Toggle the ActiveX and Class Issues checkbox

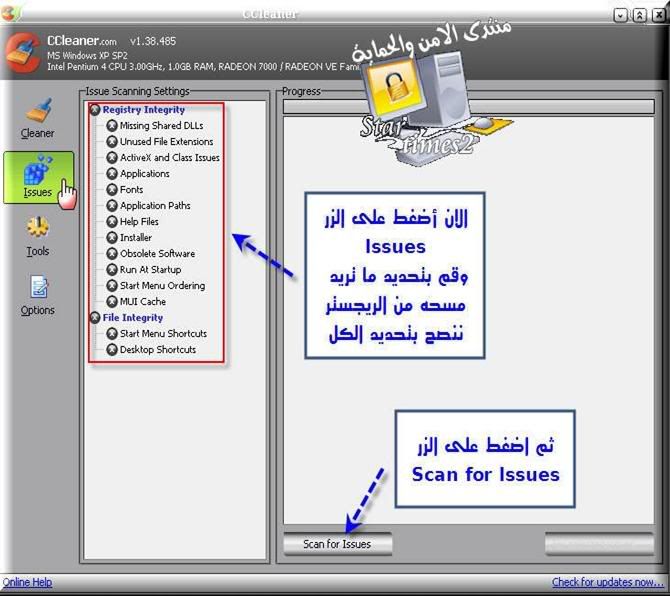(x=112, y=158)
